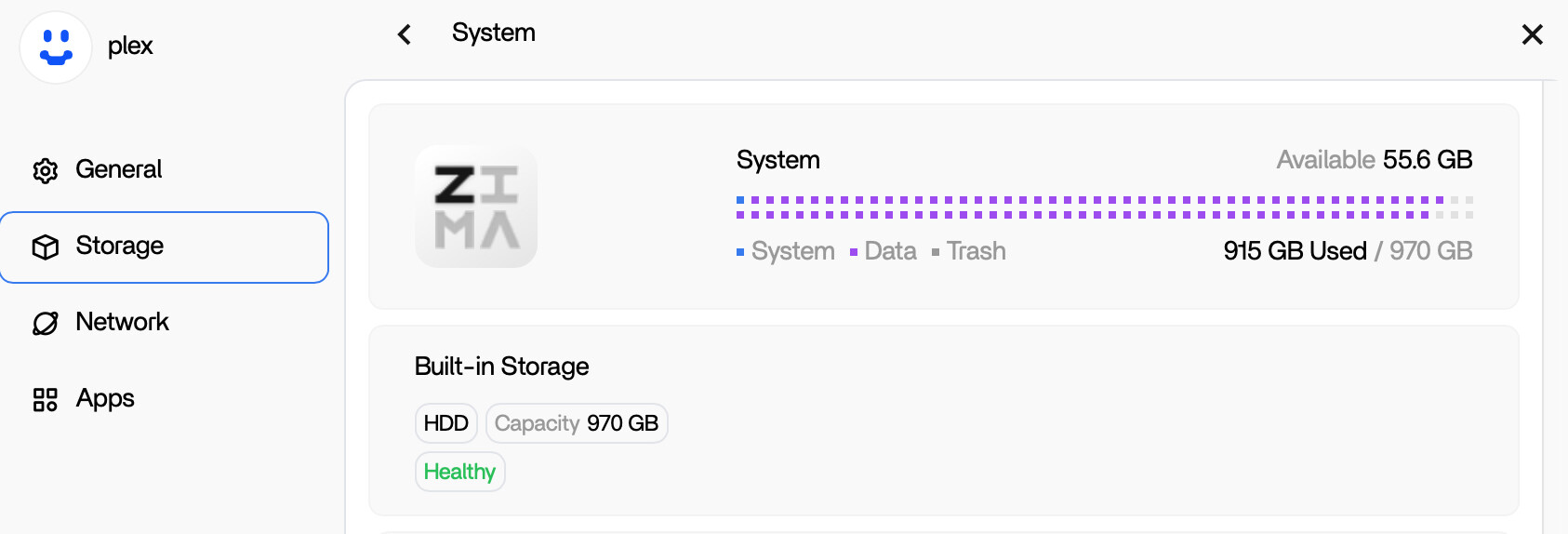This screenshot has width=1568, height=534.
Task: Click the system storage usage bar
Action: click(x=1104, y=207)
